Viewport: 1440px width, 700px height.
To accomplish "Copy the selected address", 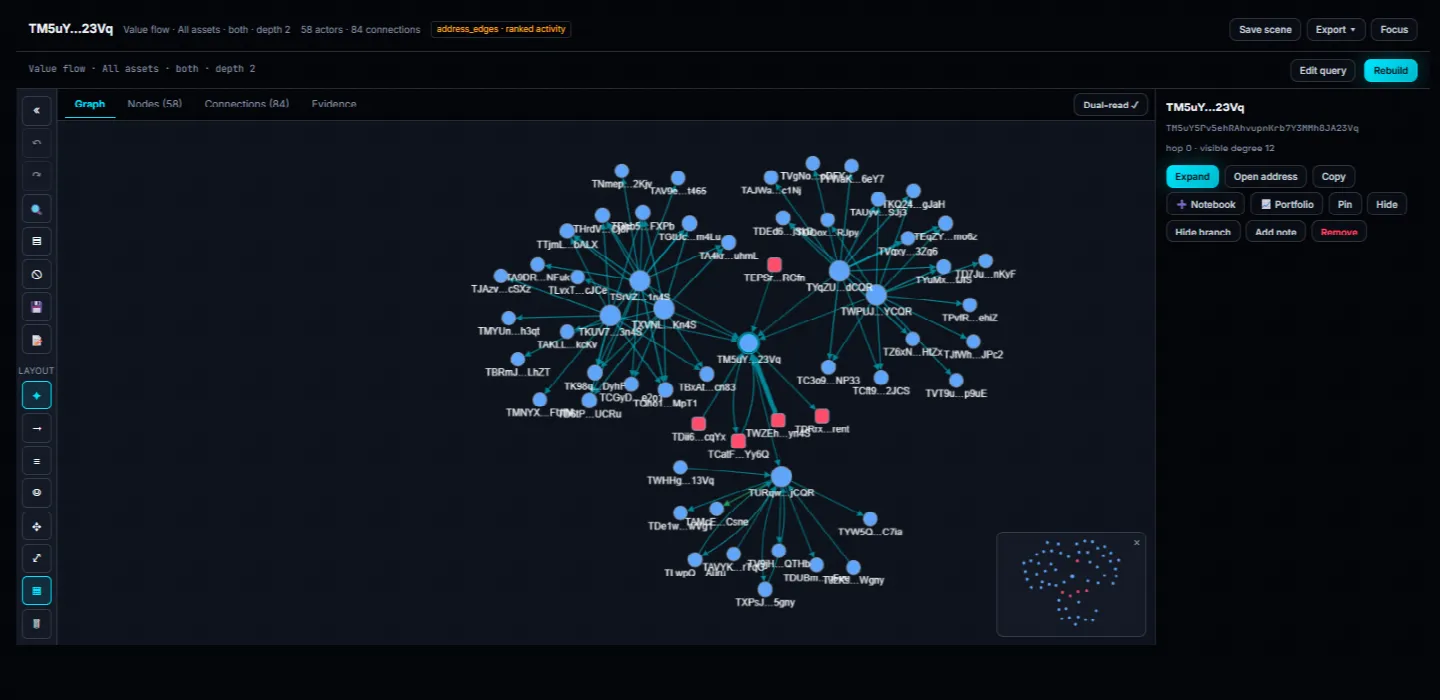I will click(1334, 176).
